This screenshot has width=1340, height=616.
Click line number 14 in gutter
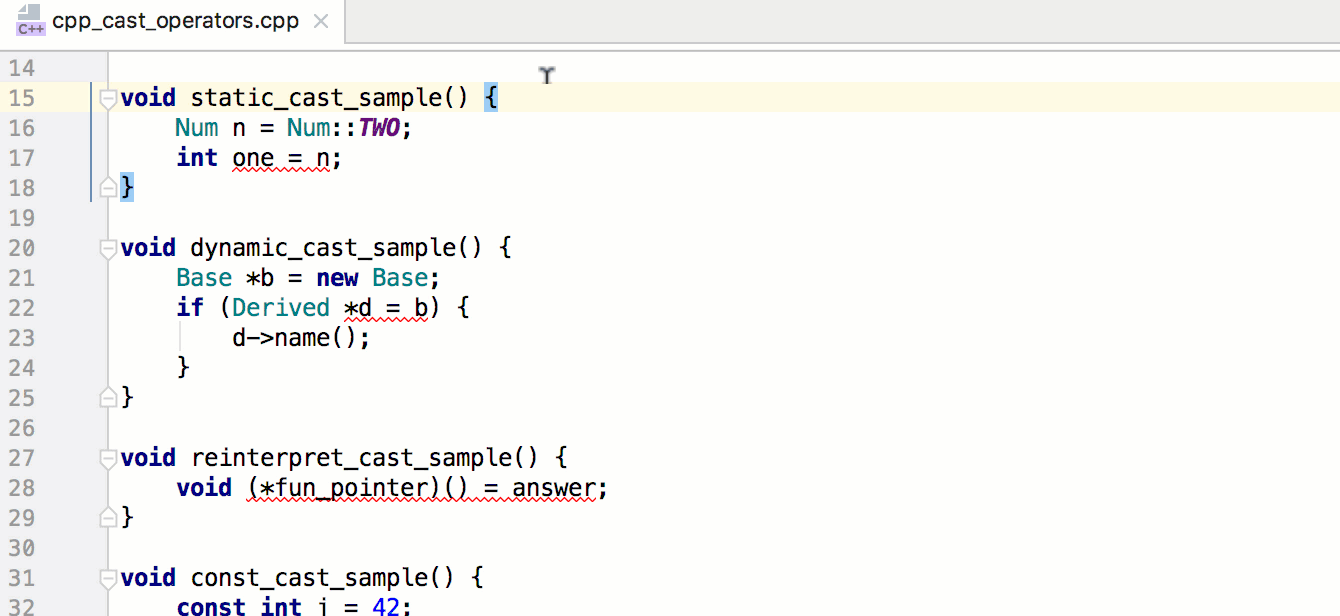[x=22, y=68]
